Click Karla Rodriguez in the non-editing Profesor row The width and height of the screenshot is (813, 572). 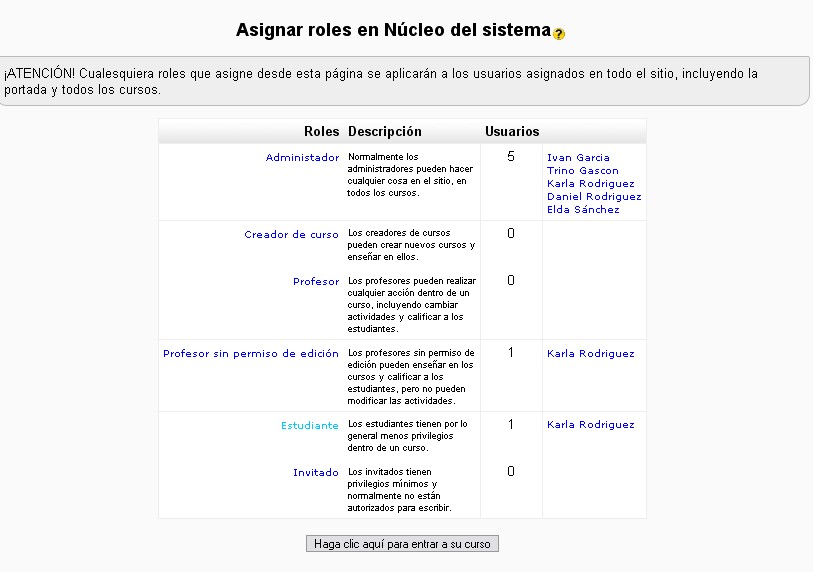pos(590,354)
